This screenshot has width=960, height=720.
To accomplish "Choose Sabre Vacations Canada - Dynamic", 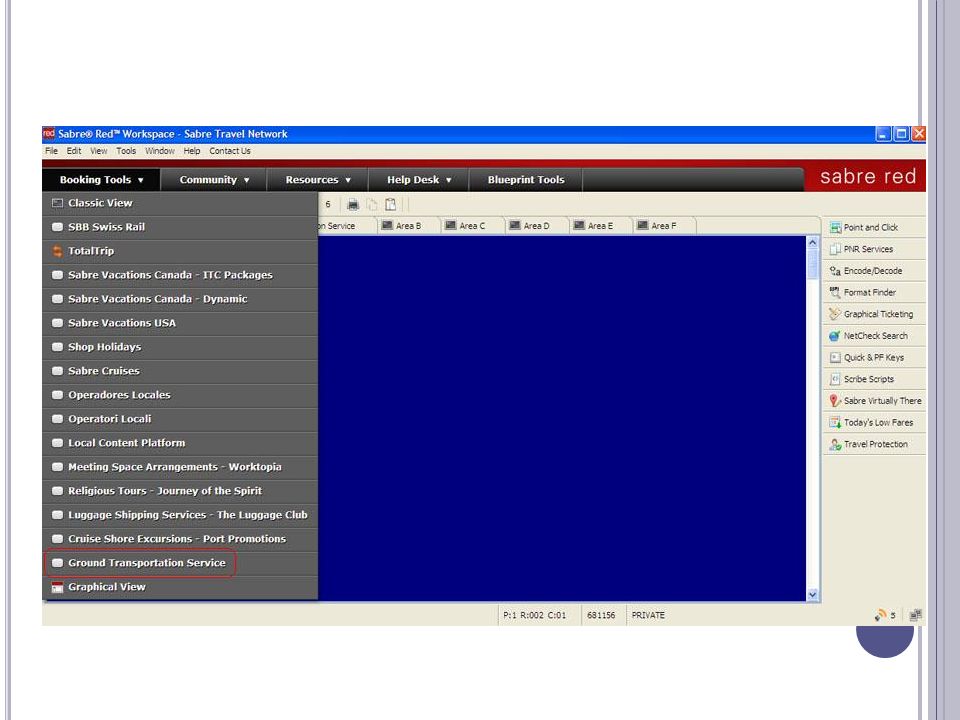I will [181, 299].
